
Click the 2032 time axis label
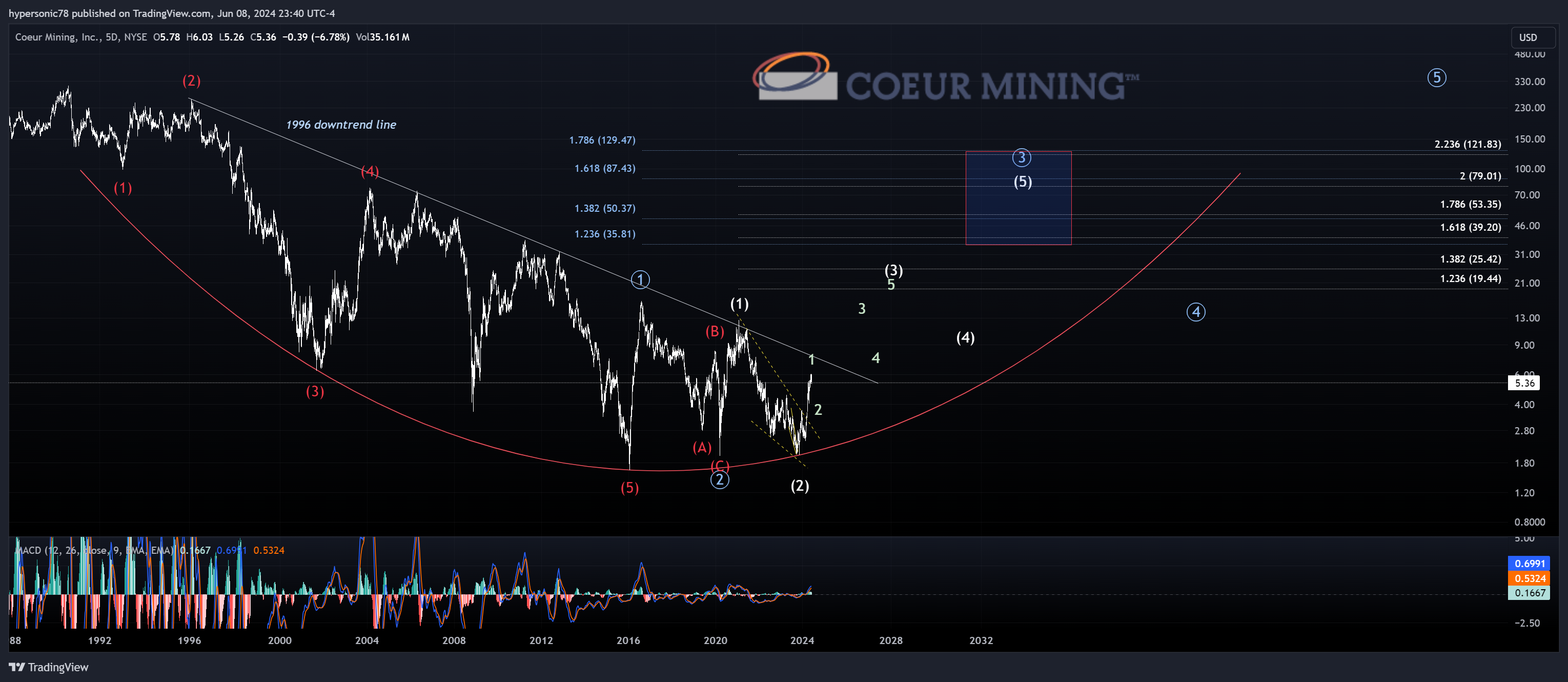click(x=981, y=640)
